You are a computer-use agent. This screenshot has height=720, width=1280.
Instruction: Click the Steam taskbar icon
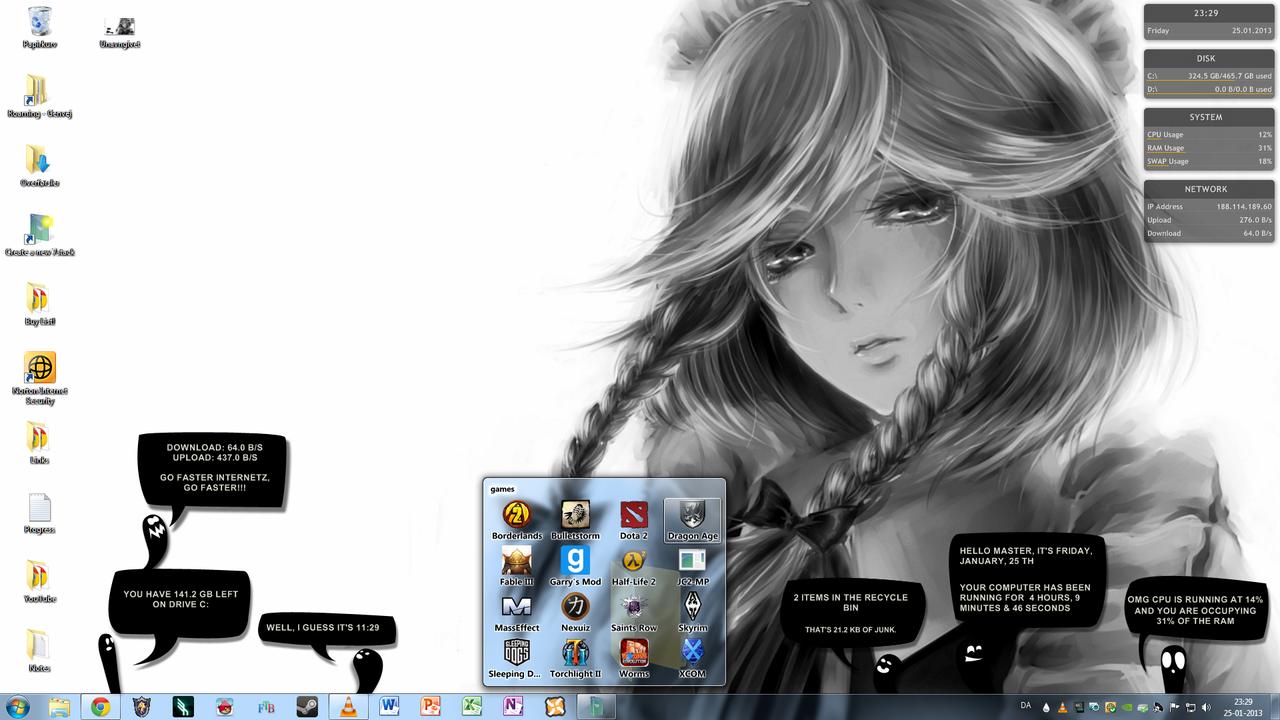coord(307,707)
